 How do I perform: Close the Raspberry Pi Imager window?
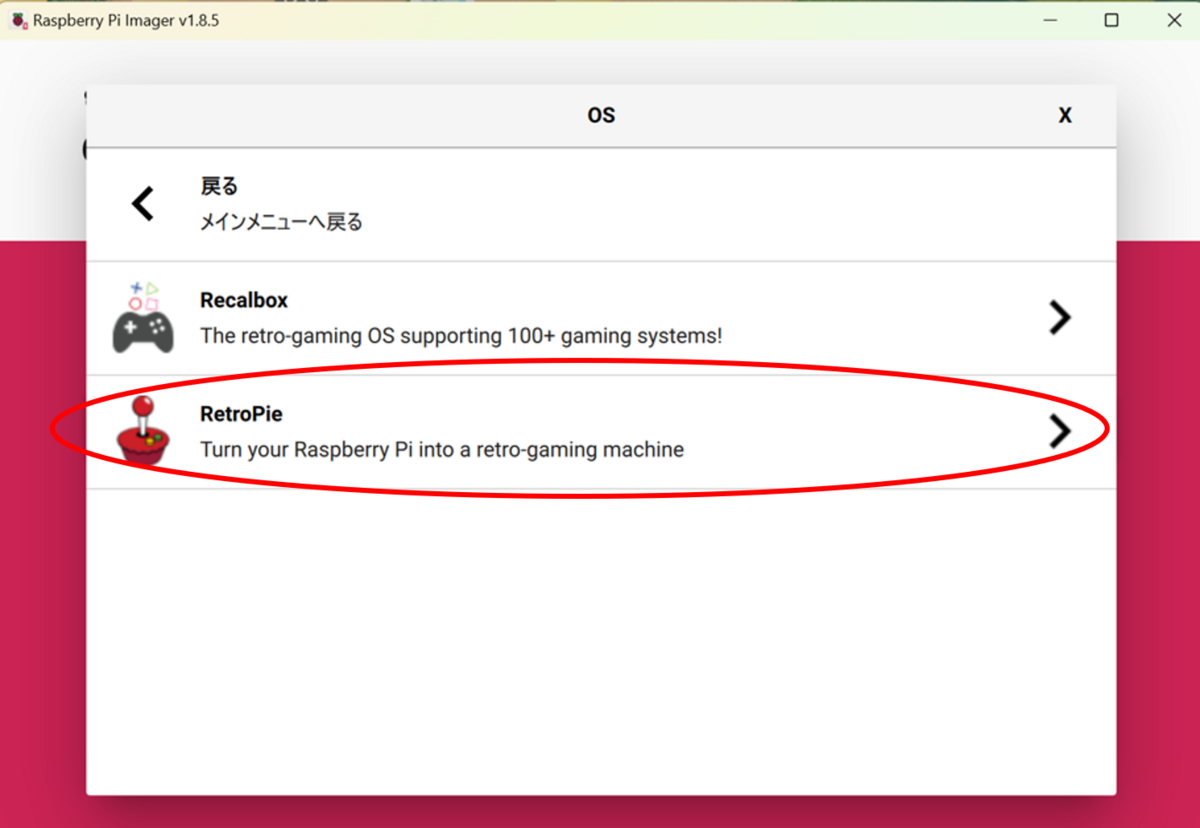[1174, 20]
